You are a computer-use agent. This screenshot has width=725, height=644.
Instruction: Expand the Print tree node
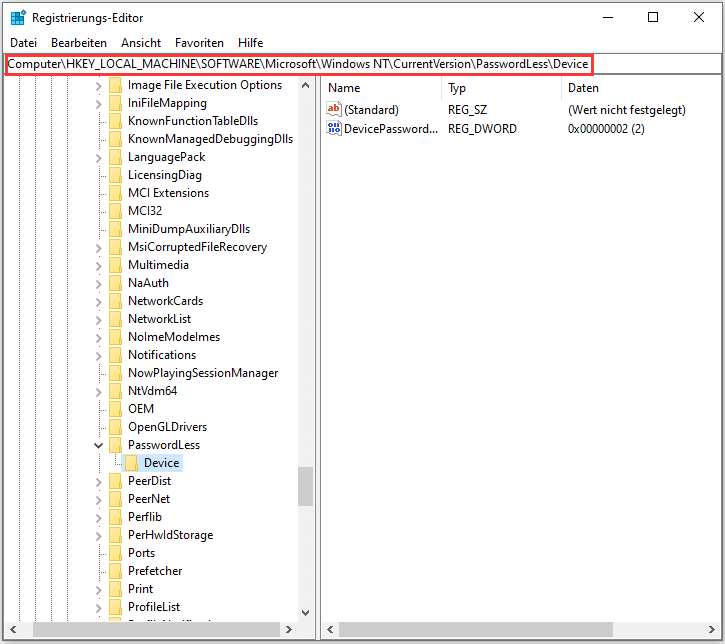click(x=98, y=589)
